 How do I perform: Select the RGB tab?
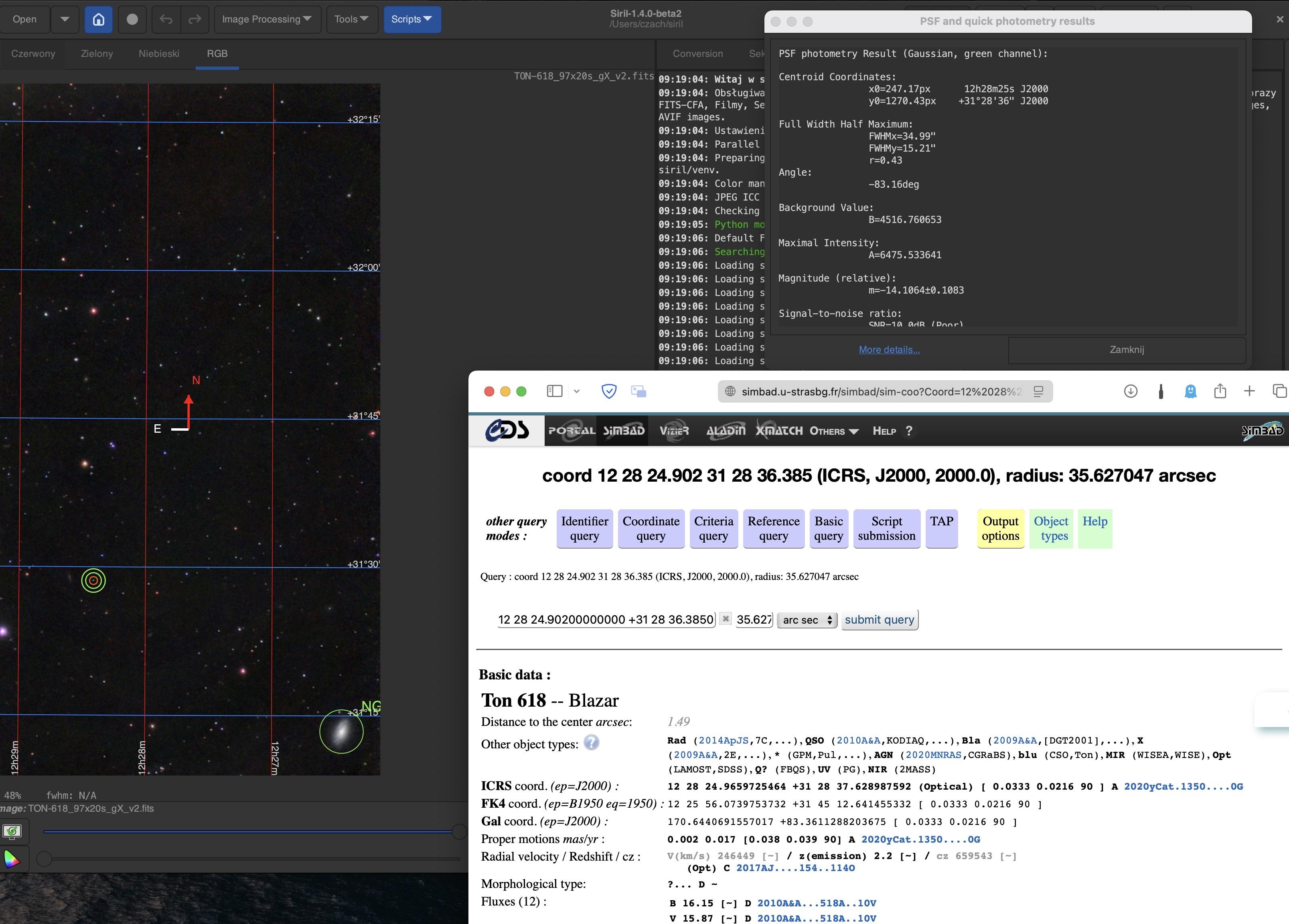(x=217, y=53)
